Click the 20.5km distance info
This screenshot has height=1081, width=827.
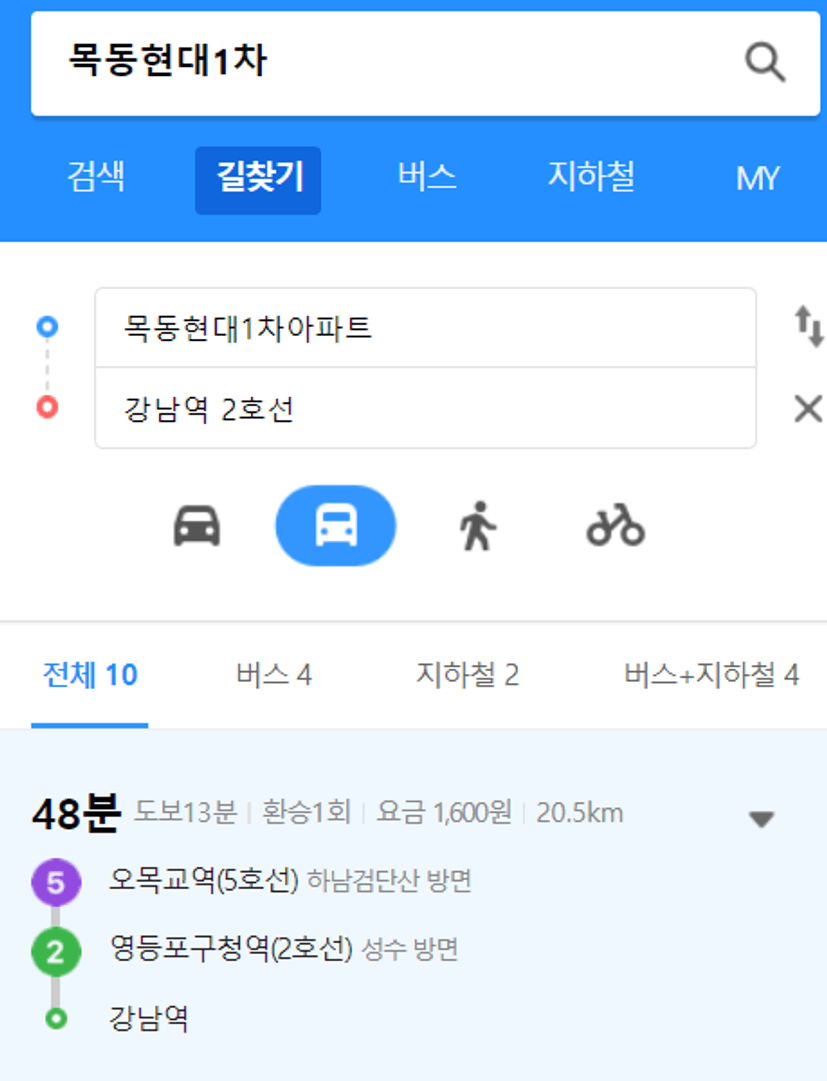click(x=580, y=812)
